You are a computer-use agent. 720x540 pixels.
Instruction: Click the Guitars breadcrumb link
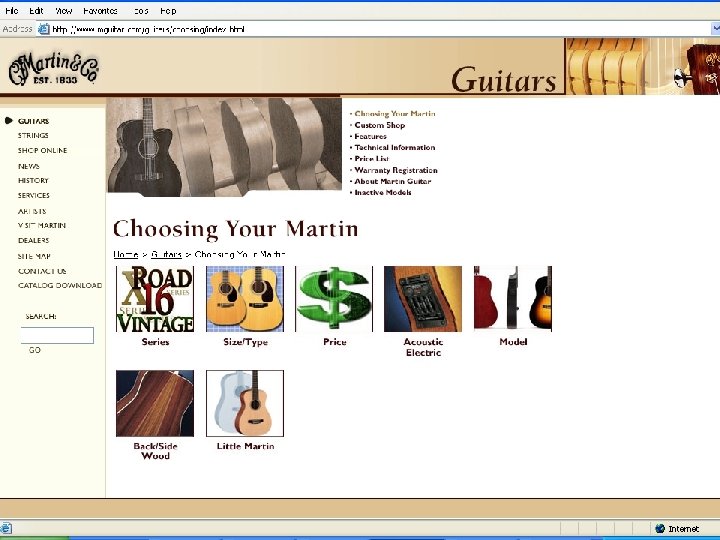click(166, 254)
